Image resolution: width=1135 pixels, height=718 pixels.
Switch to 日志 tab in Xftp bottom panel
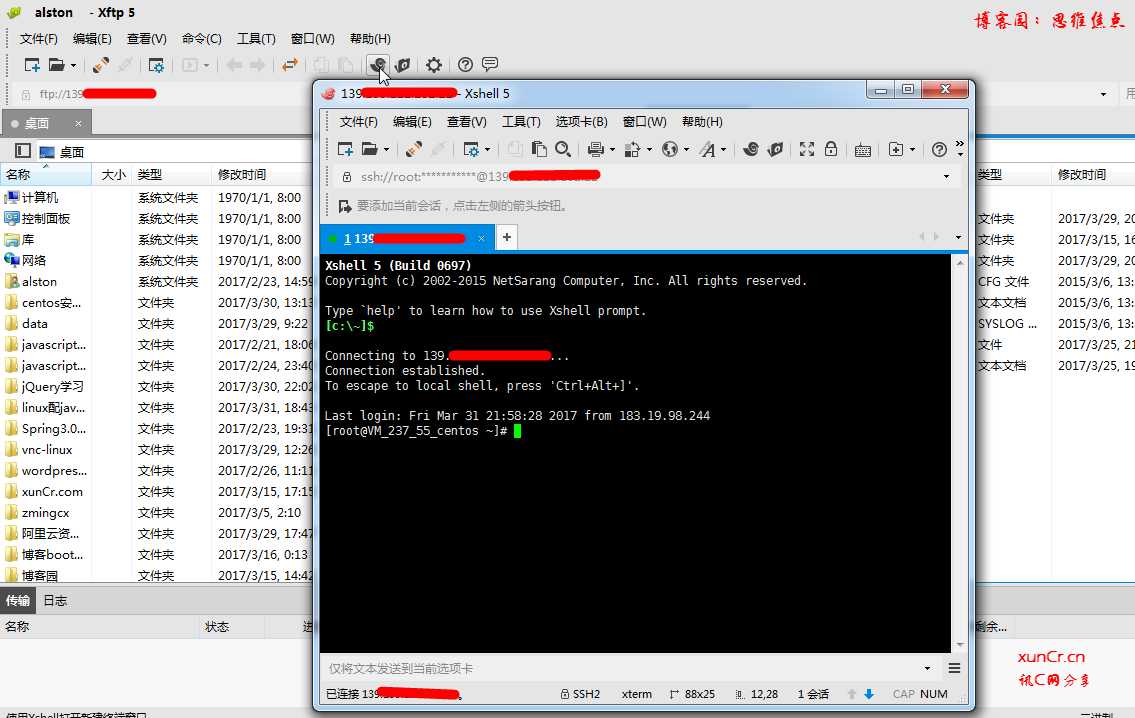pyautogui.click(x=55, y=600)
